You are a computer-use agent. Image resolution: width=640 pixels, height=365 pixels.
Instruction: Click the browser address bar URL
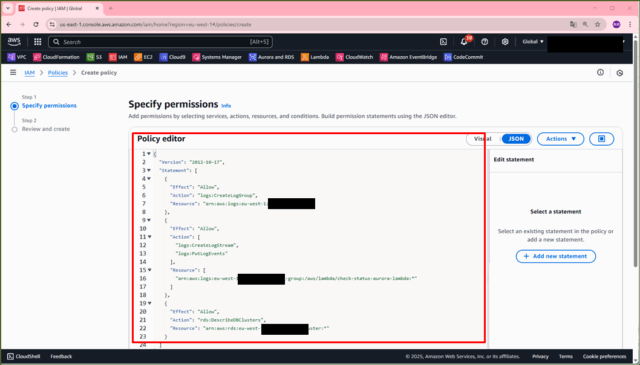tap(155, 24)
